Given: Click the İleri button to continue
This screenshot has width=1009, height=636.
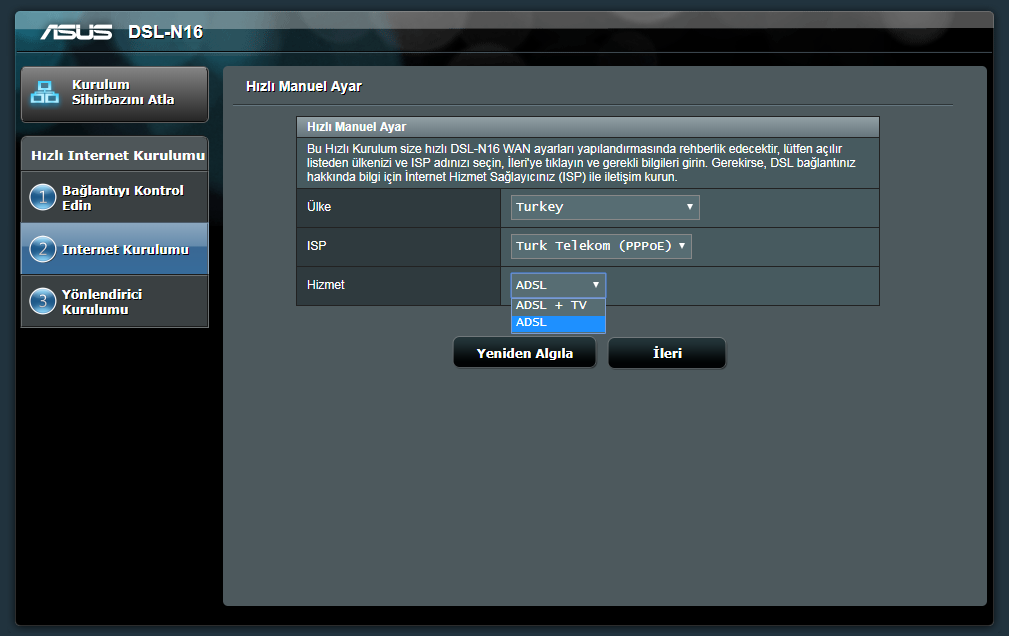Looking at the screenshot, I should point(666,353).
